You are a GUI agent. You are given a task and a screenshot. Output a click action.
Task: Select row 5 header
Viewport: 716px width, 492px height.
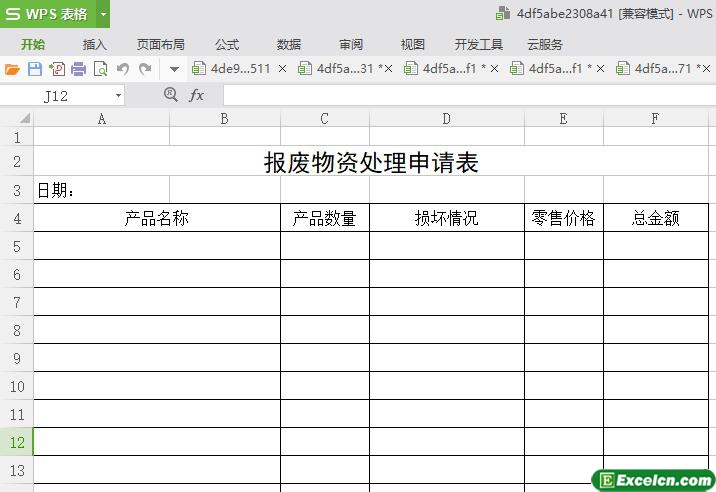(x=17, y=246)
